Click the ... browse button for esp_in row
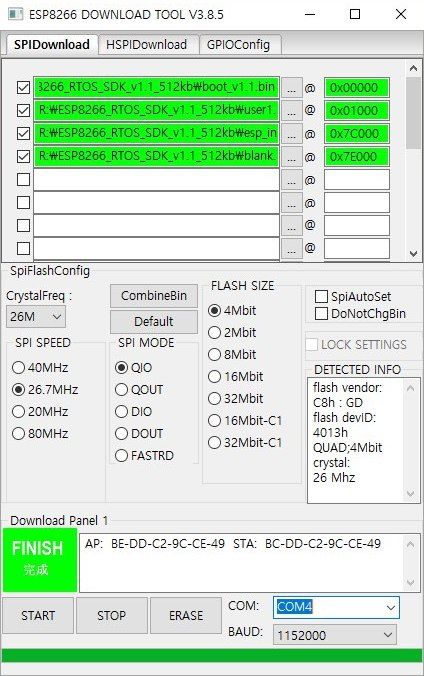The width and height of the screenshot is (424, 676). click(x=292, y=134)
